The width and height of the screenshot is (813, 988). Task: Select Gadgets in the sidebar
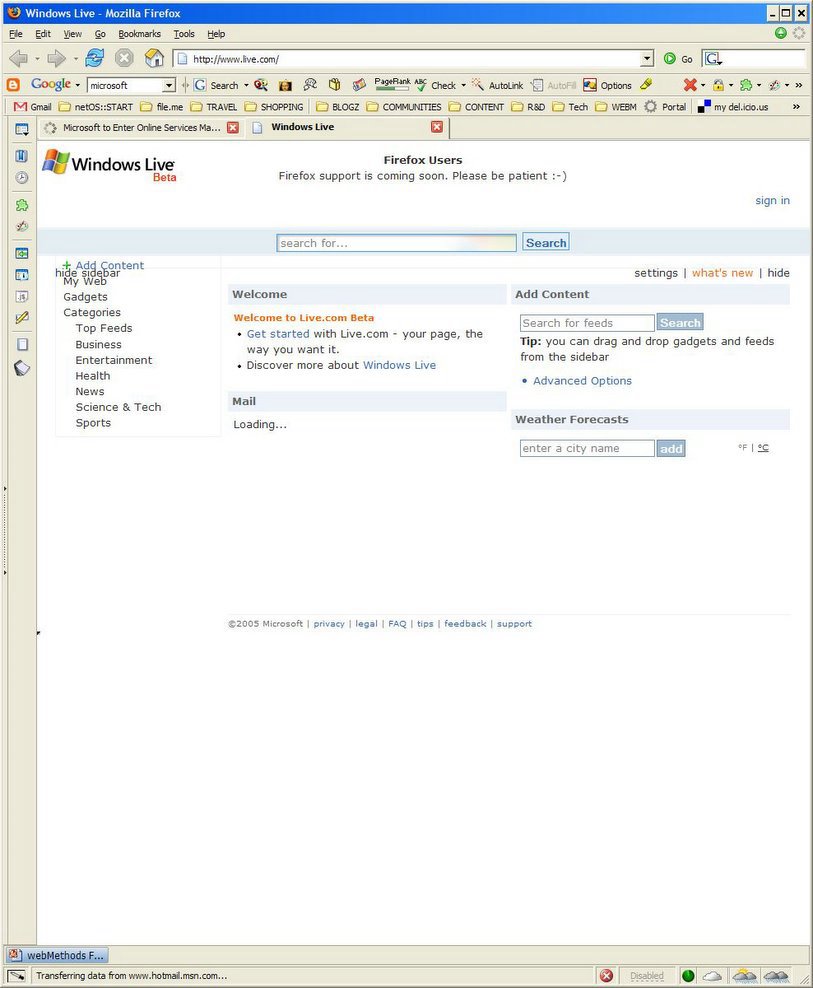click(x=85, y=297)
